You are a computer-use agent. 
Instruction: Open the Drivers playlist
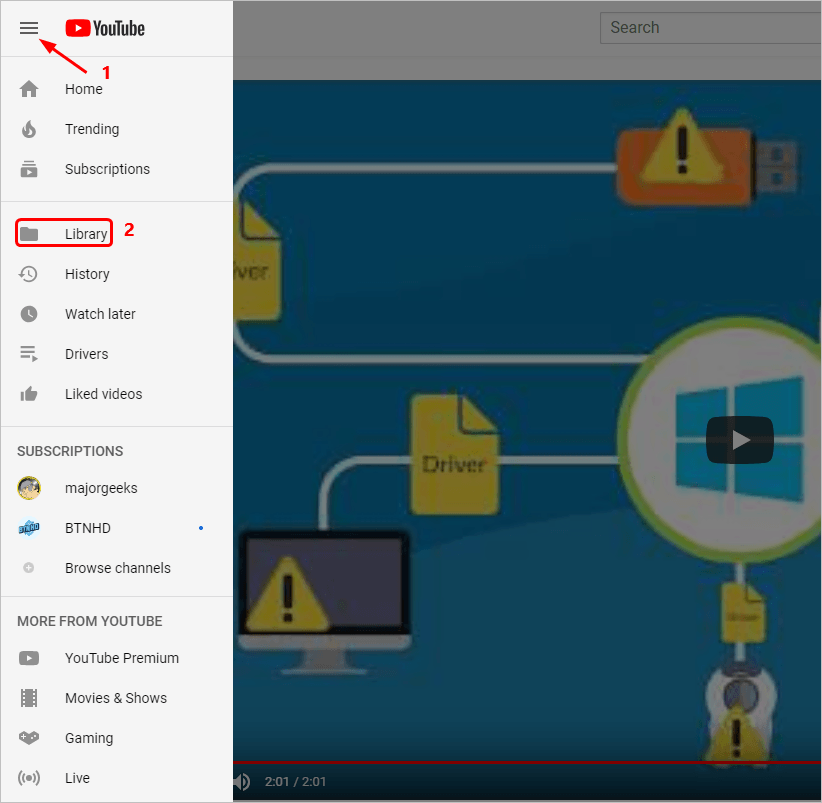point(29,354)
